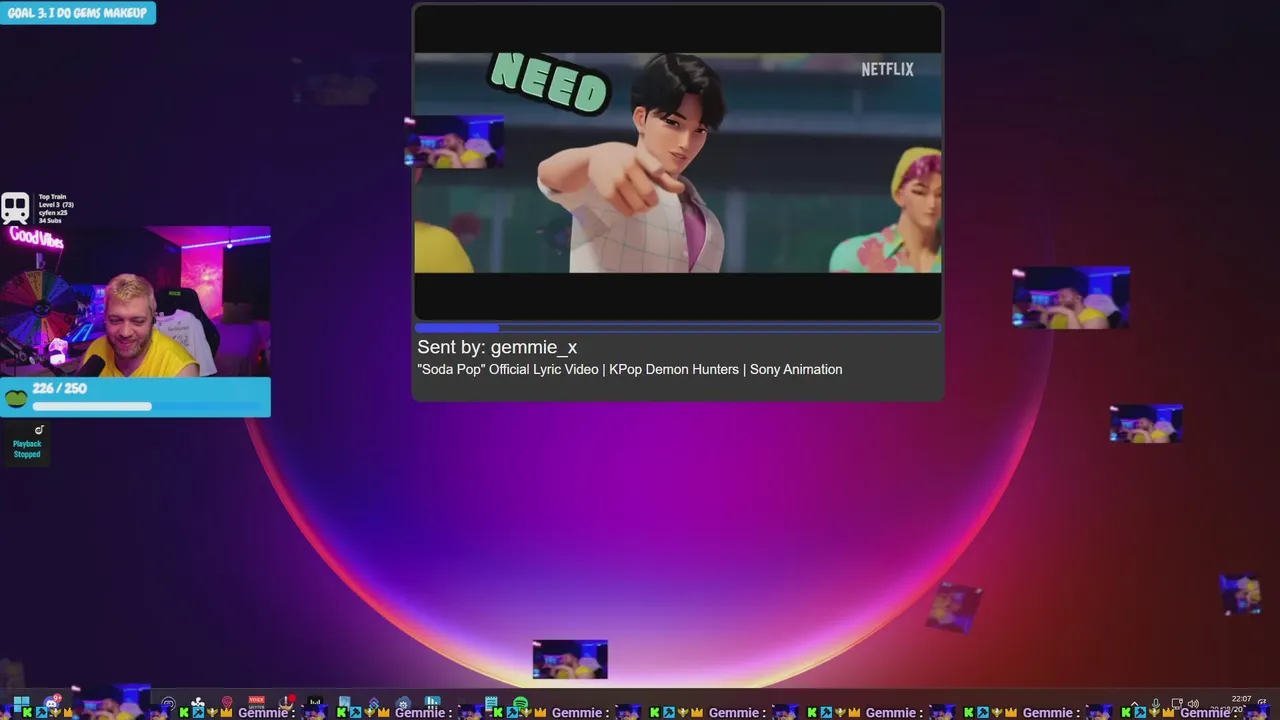
Task: Click the 'Sent by: gemmie_x' text
Action: [x=497, y=347]
